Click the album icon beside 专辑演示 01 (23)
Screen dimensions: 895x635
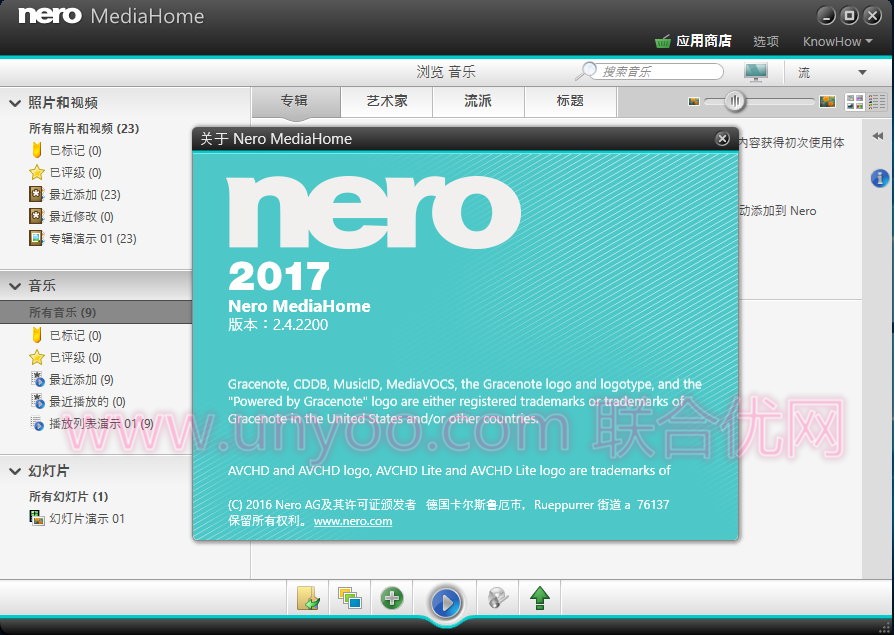pyautogui.click(x=37, y=238)
